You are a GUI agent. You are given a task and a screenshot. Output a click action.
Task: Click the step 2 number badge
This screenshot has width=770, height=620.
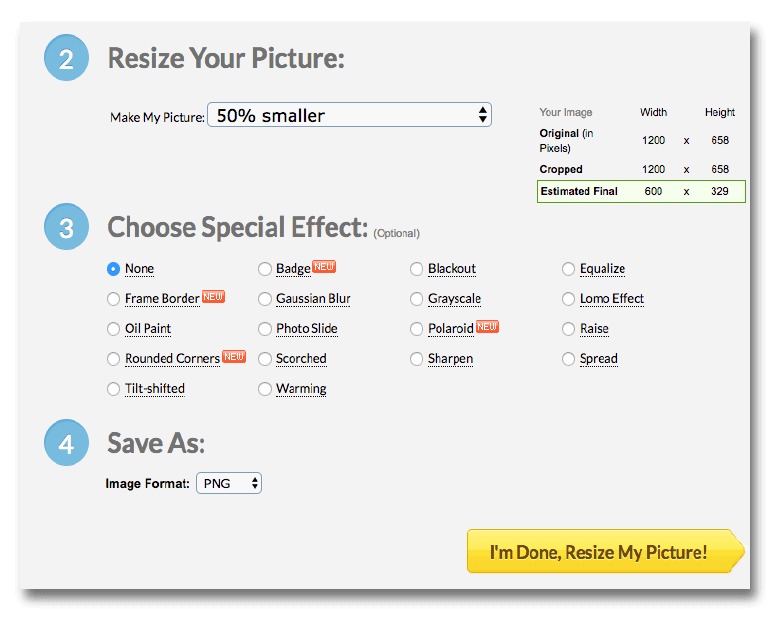(66, 59)
